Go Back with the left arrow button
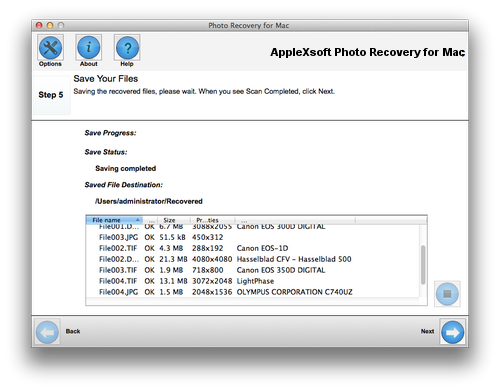Image resolution: width=500 pixels, height=391 pixels. [x=47, y=332]
